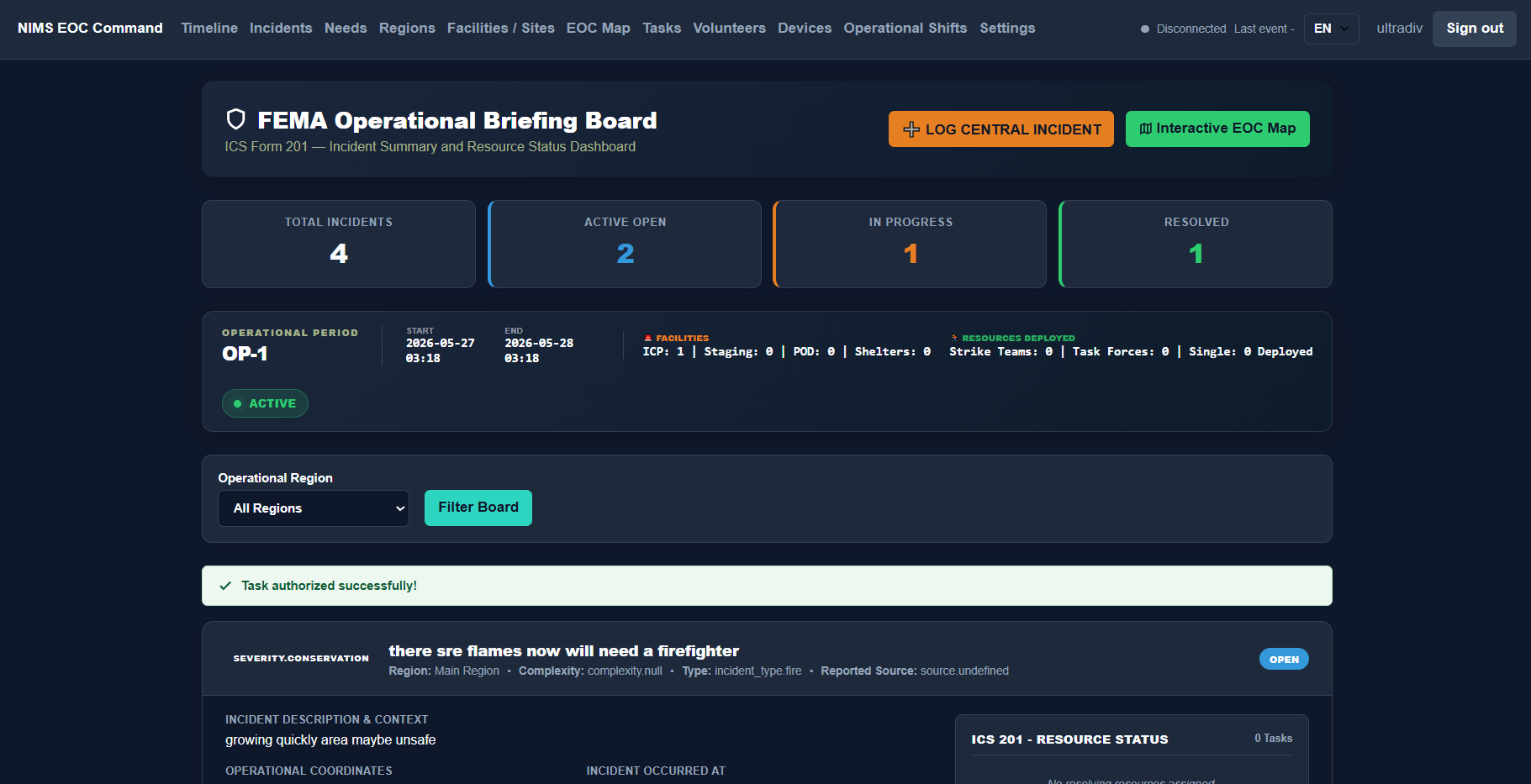Select the In Progress stat card
The height and width of the screenshot is (784, 1531).
tap(911, 244)
